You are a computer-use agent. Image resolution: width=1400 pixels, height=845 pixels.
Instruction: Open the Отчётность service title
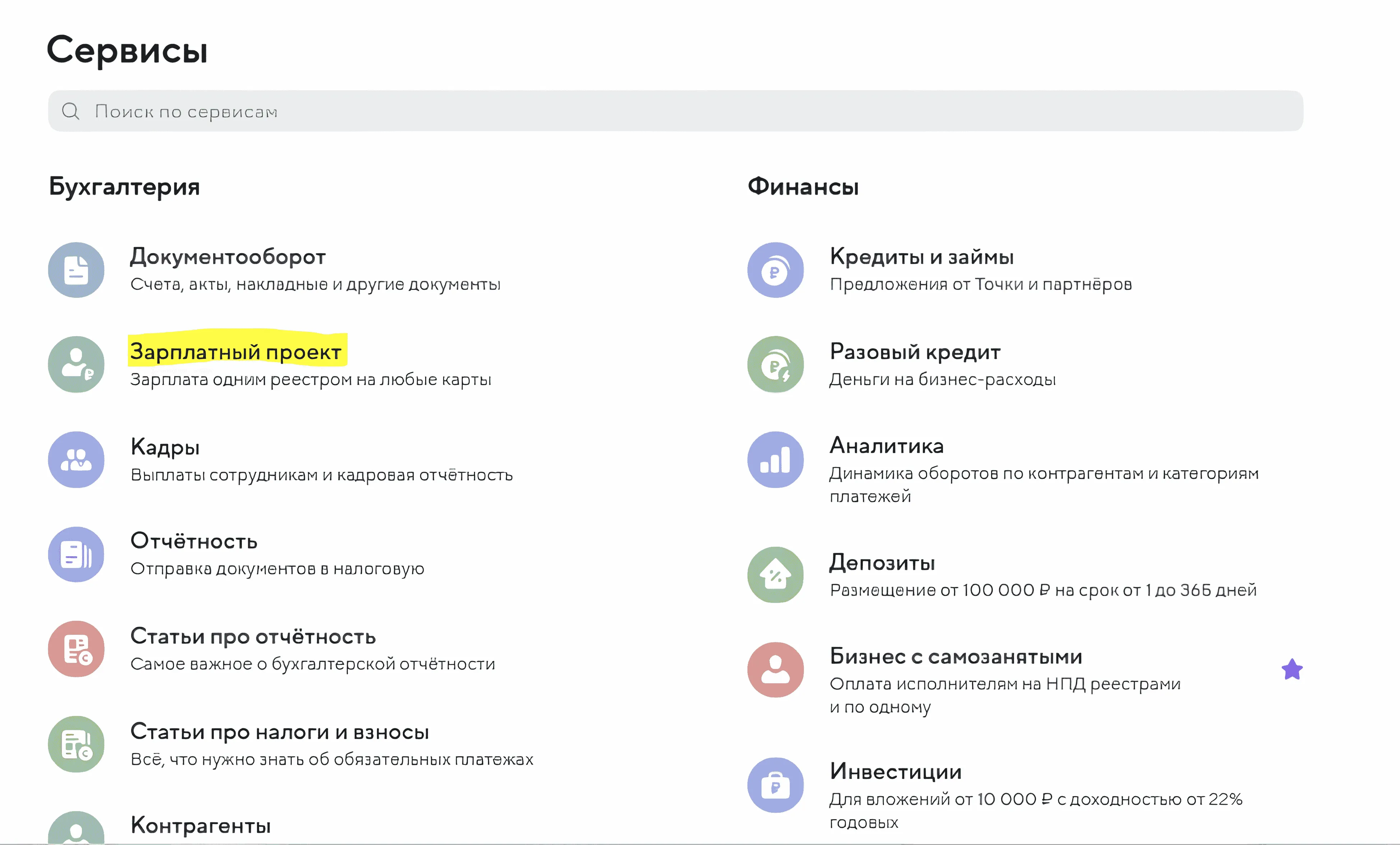pos(194,541)
